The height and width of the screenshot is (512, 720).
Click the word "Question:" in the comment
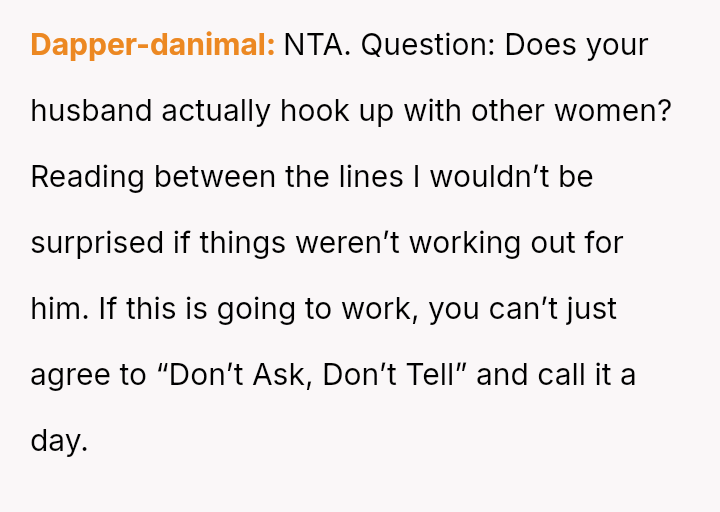coord(427,45)
